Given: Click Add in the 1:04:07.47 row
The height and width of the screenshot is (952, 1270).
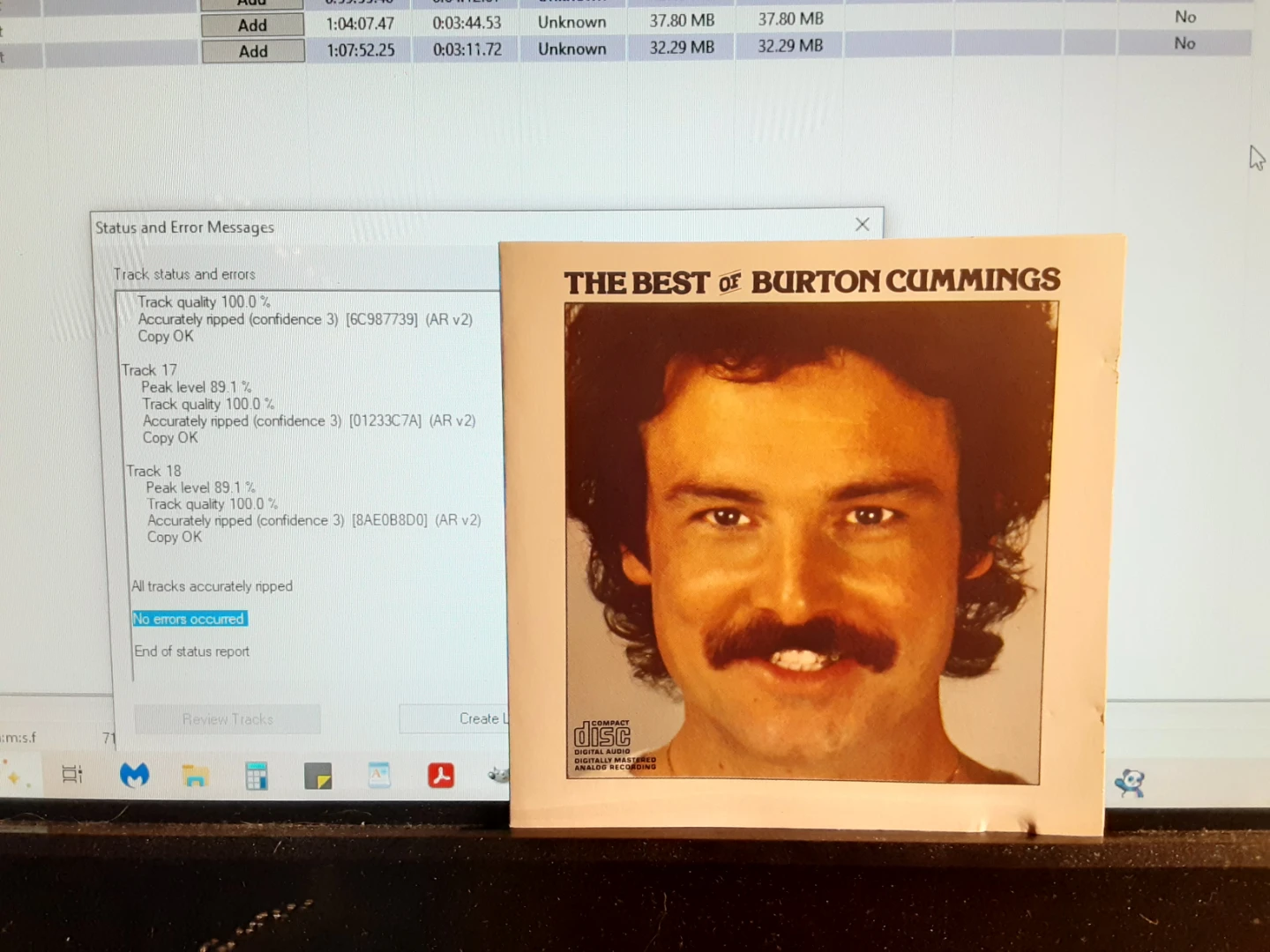Looking at the screenshot, I should 253,25.
